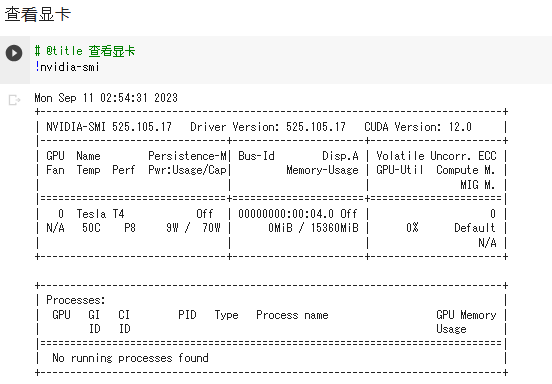This screenshot has height=384, width=552.
Task: Click the cell output toggle icon
Action: pyautogui.click(x=14, y=100)
